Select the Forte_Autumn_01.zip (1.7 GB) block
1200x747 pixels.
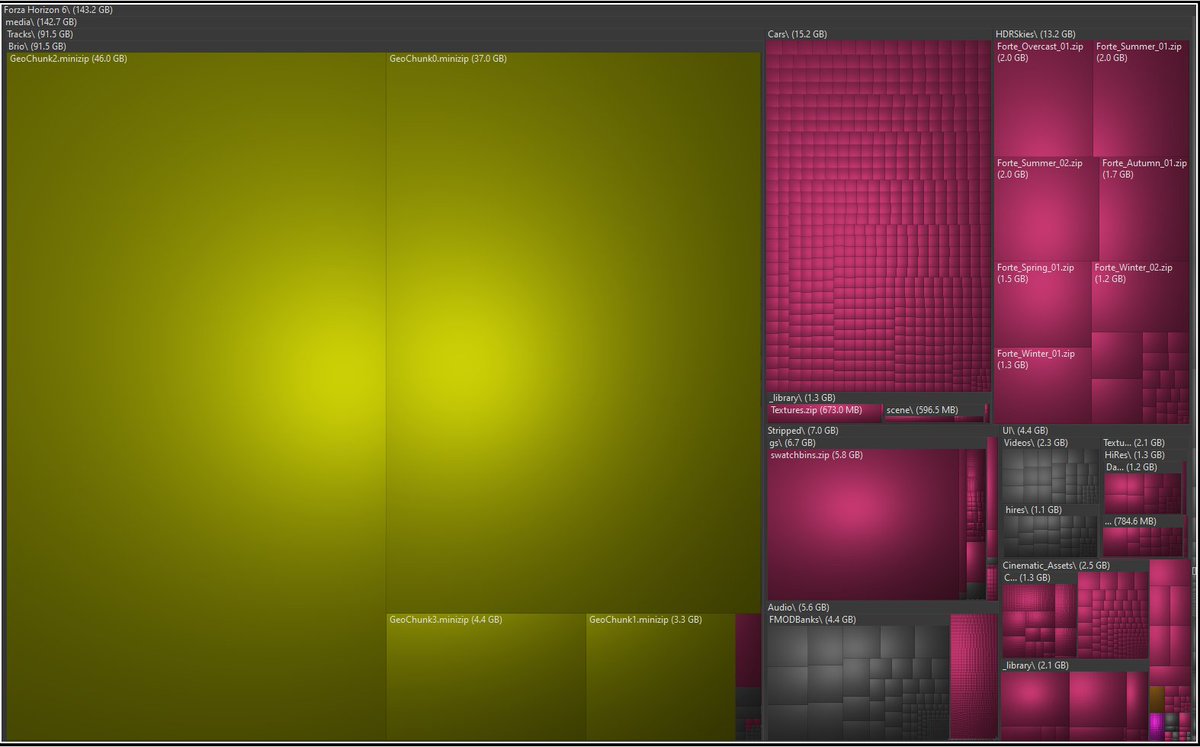[x=1146, y=209]
